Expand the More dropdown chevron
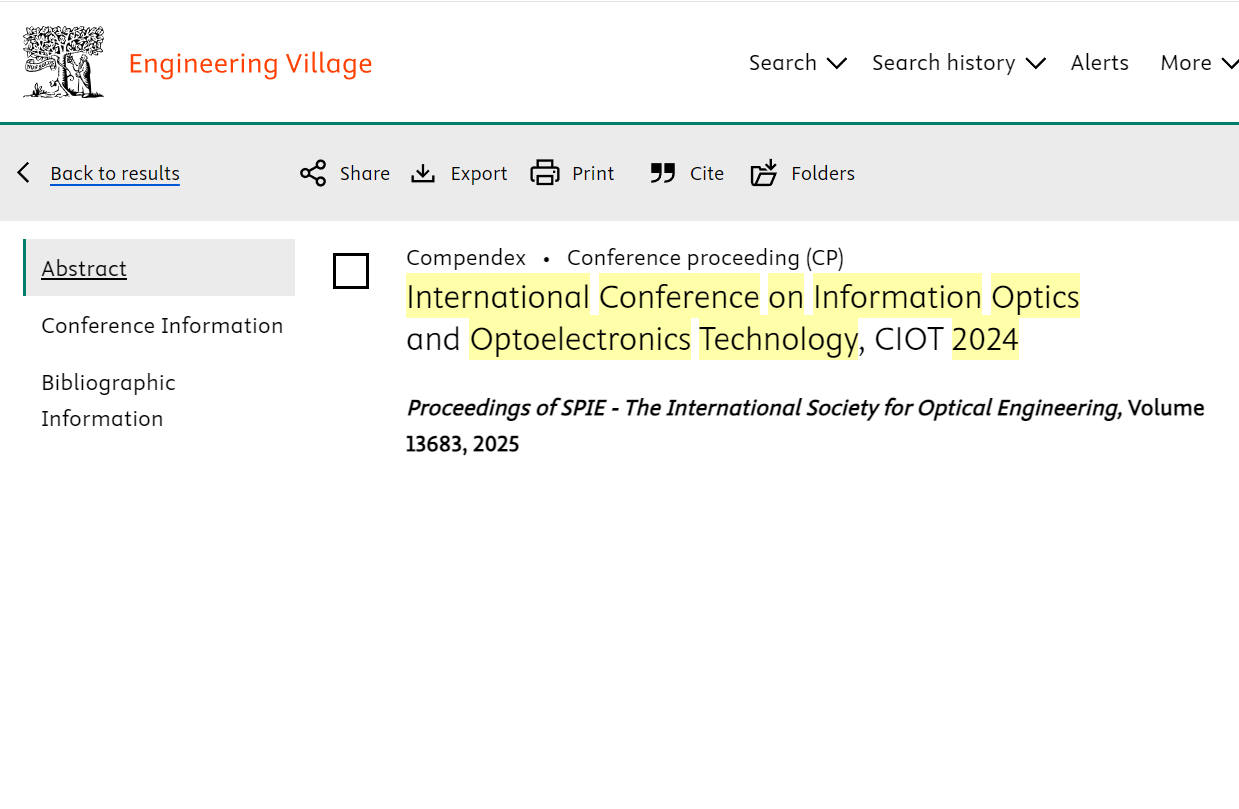Screen dimensions: 1239x809 click(1230, 63)
